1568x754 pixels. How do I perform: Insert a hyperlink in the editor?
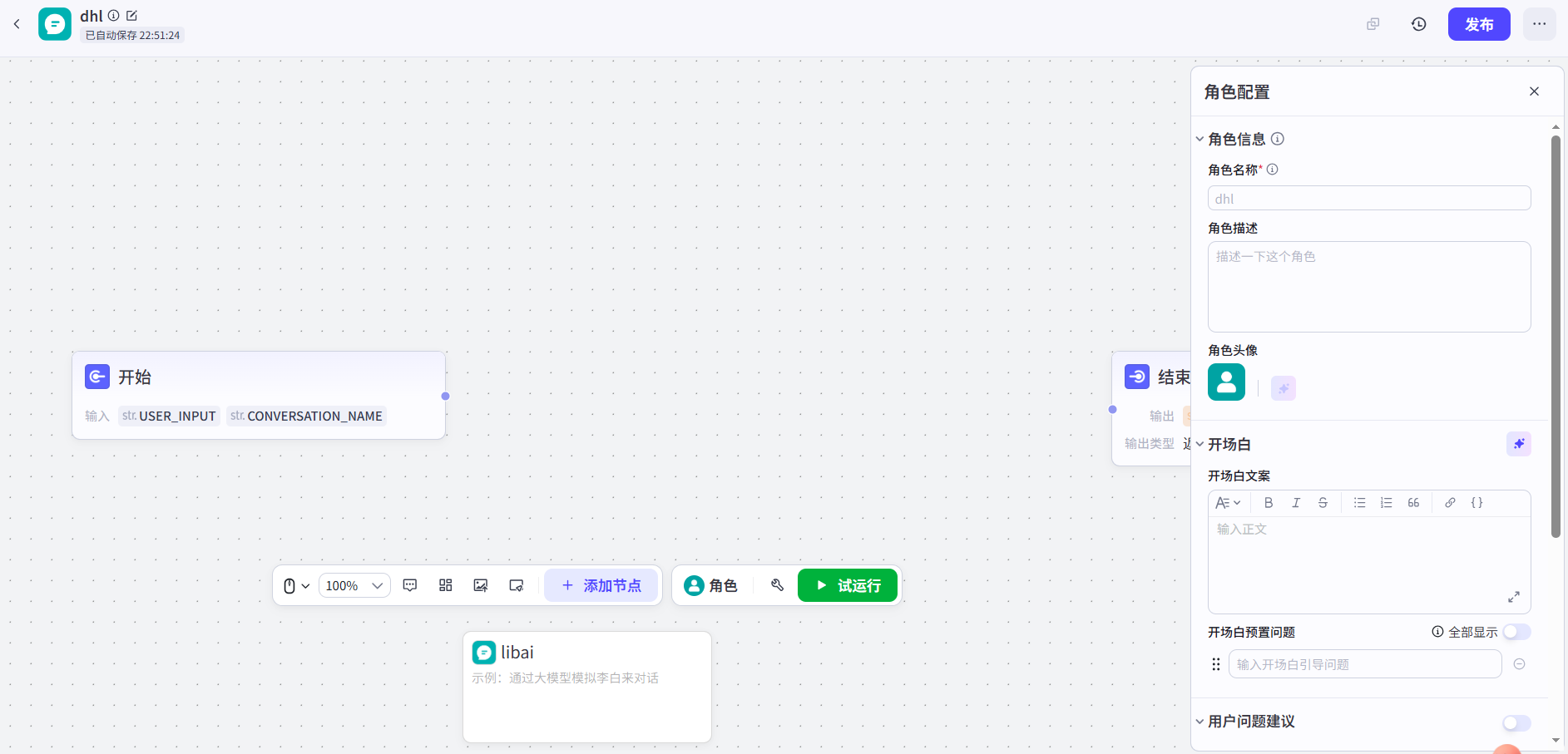[1450, 503]
